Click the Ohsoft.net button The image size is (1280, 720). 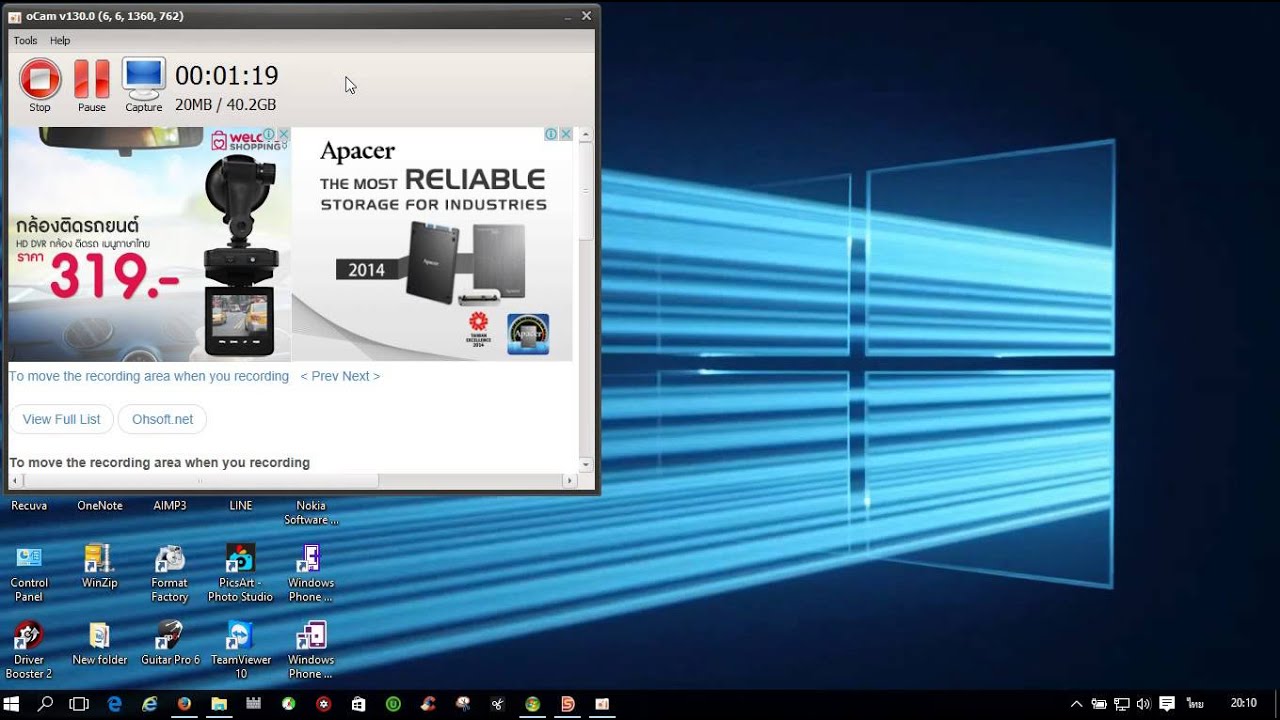click(163, 419)
